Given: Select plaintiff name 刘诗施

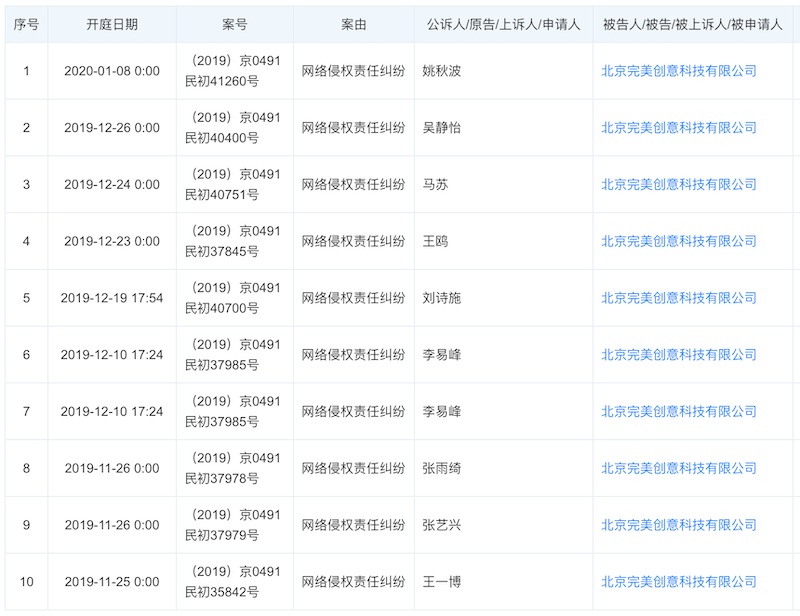Looking at the screenshot, I should [x=442, y=298].
